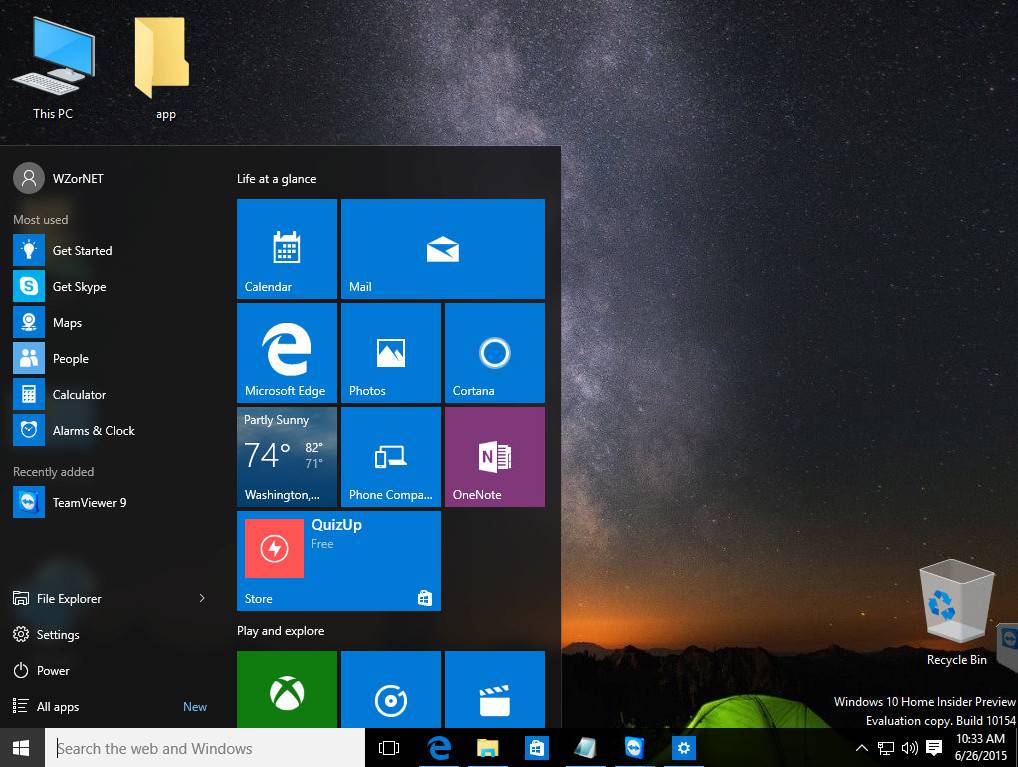The image size is (1018, 767).
Task: Click the Play and explore heading
Action: pos(280,631)
